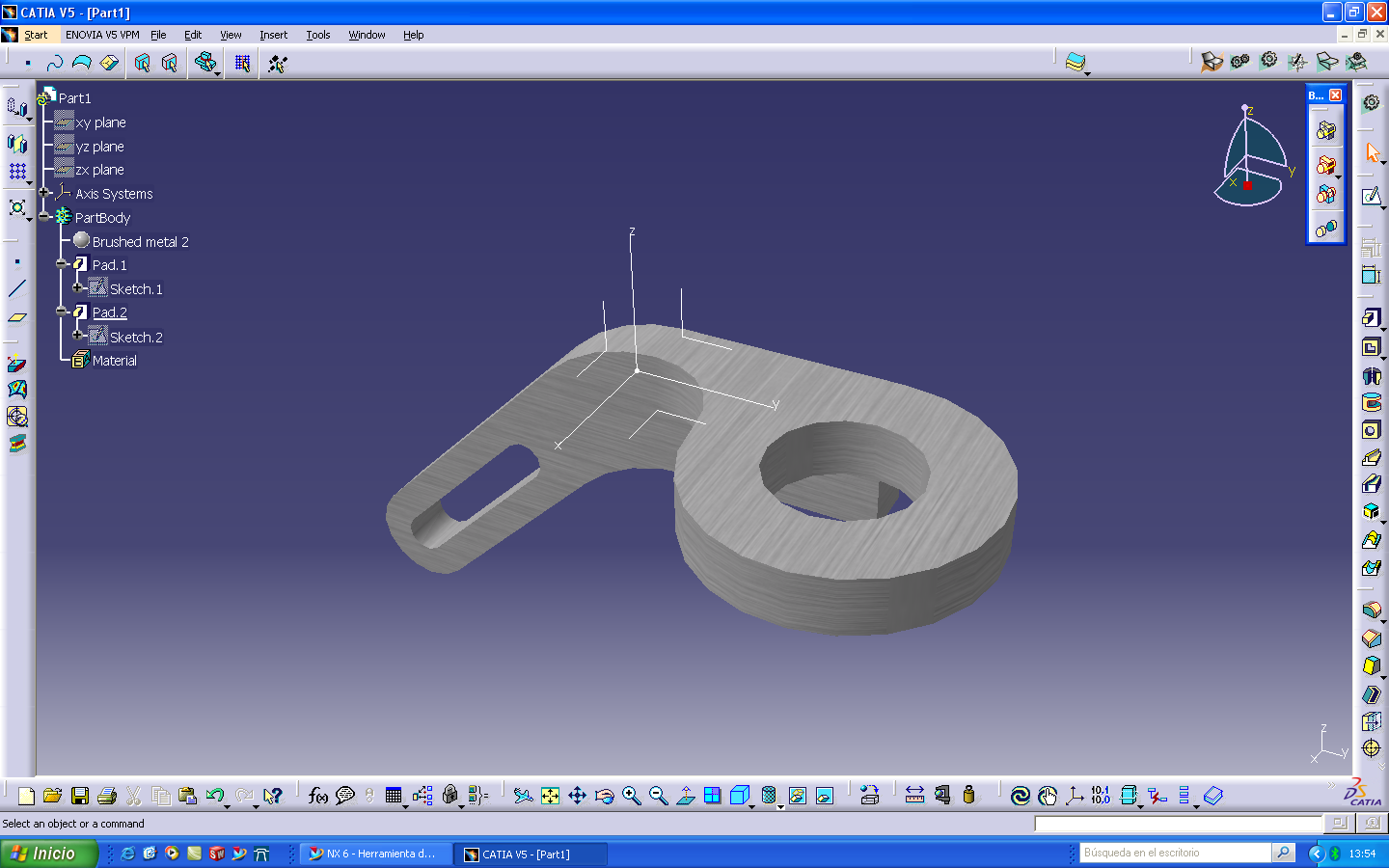
Task: Open ENOVIA V5 VPM menu
Action: coord(102,35)
